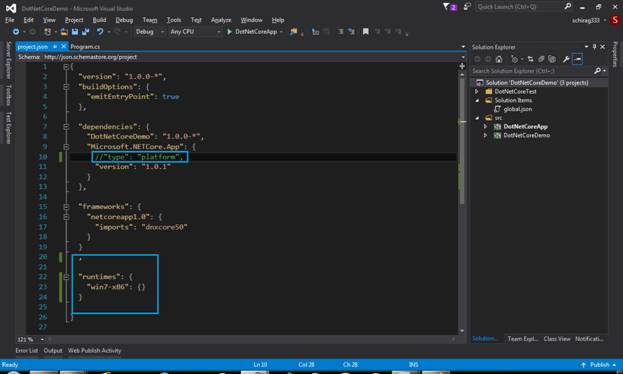Viewport: 623px width, 374px height.
Task: Click the Search Solution Explorer input field
Action: [x=532, y=71]
